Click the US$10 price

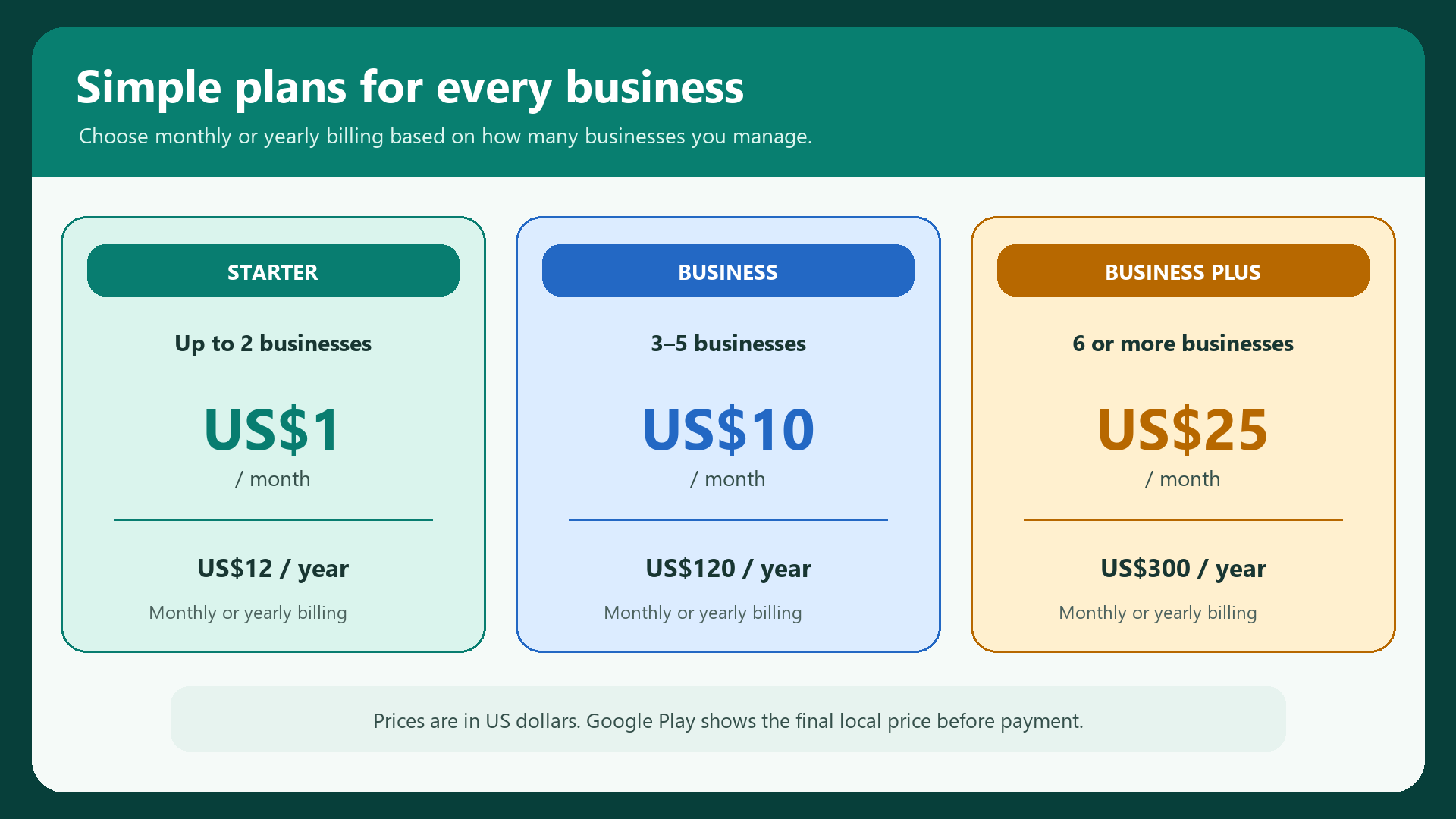coord(728,430)
